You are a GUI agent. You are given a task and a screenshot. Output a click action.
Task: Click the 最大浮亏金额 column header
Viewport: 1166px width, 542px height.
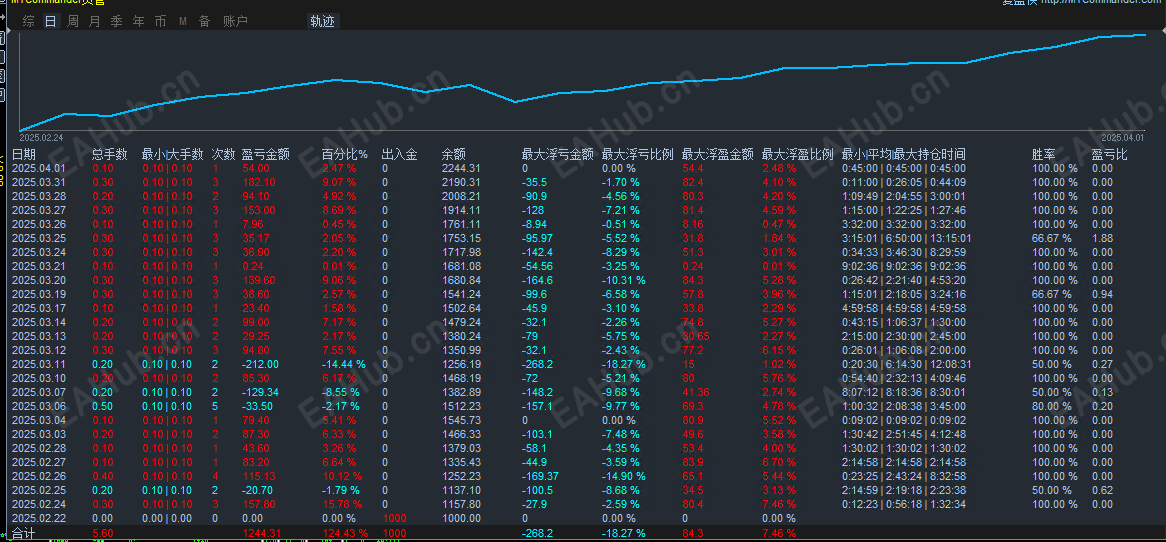click(x=558, y=155)
